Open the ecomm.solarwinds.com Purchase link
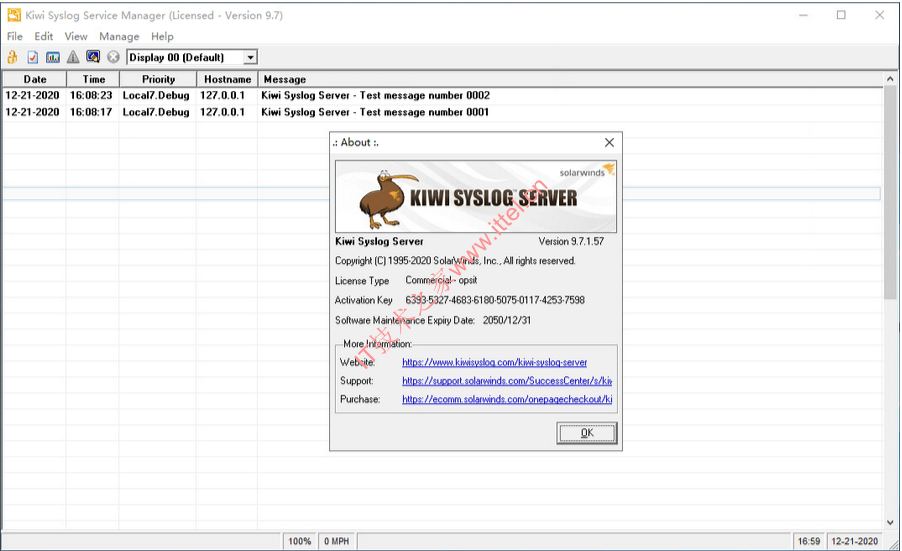The image size is (902, 551). (507, 399)
